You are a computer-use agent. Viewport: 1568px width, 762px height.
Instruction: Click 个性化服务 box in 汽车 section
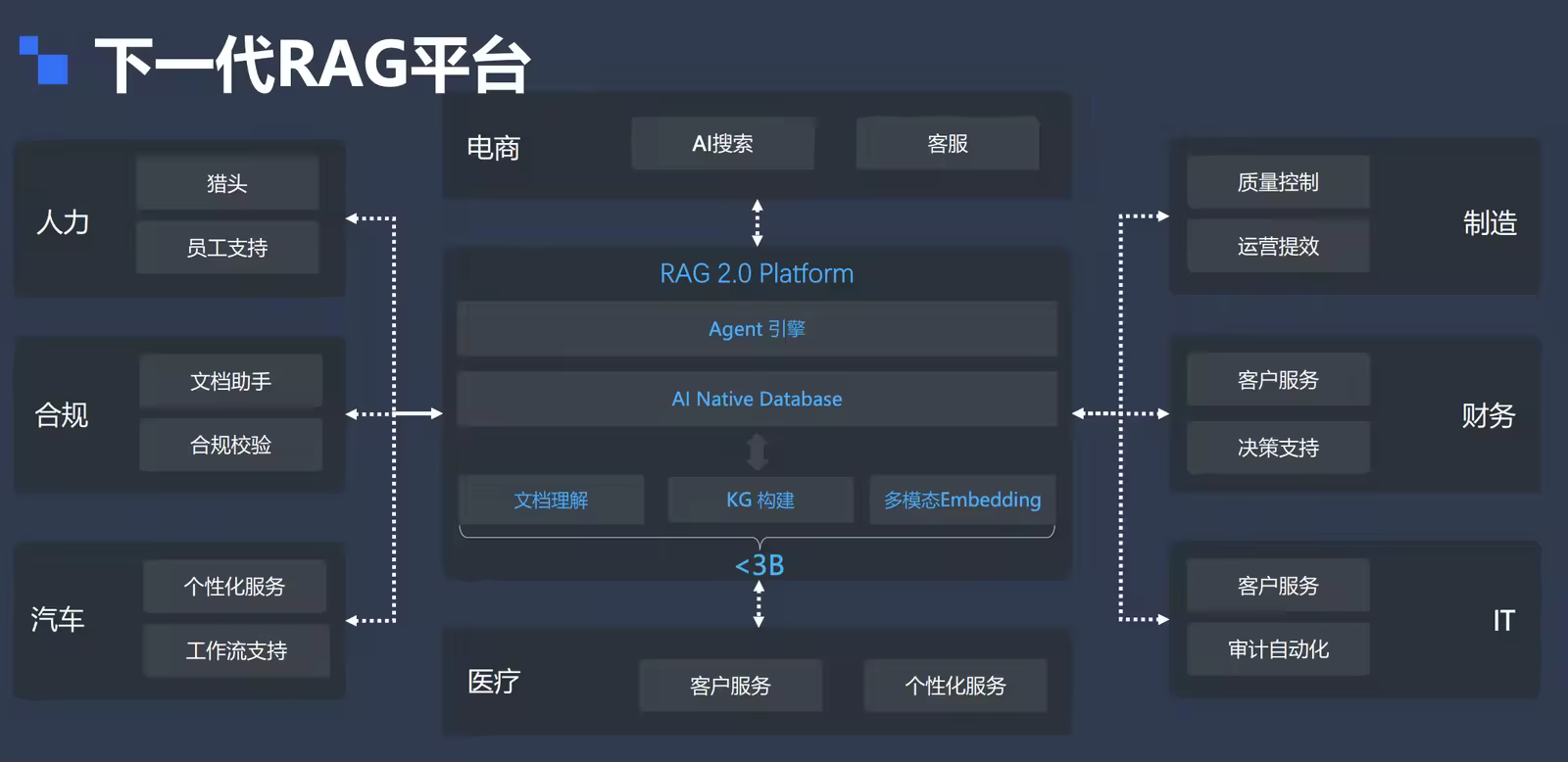click(x=234, y=587)
